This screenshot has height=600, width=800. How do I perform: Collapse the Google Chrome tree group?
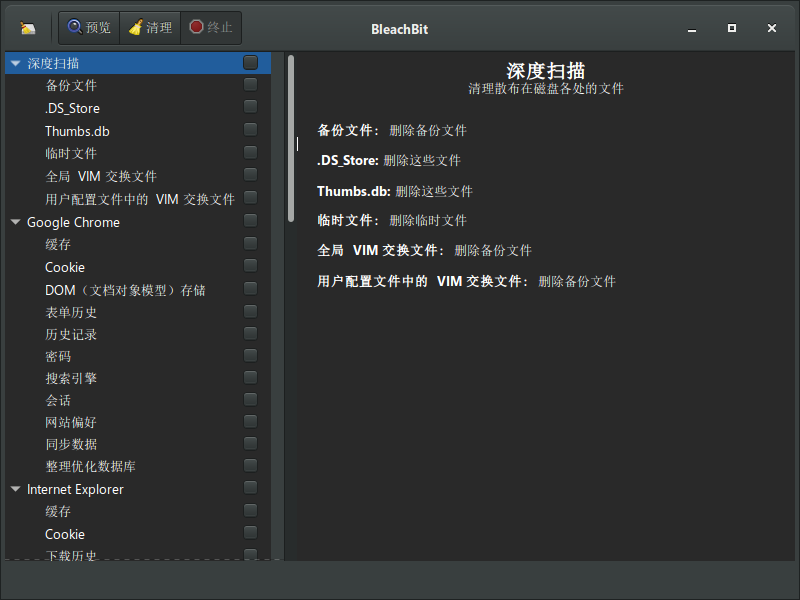(x=15, y=222)
